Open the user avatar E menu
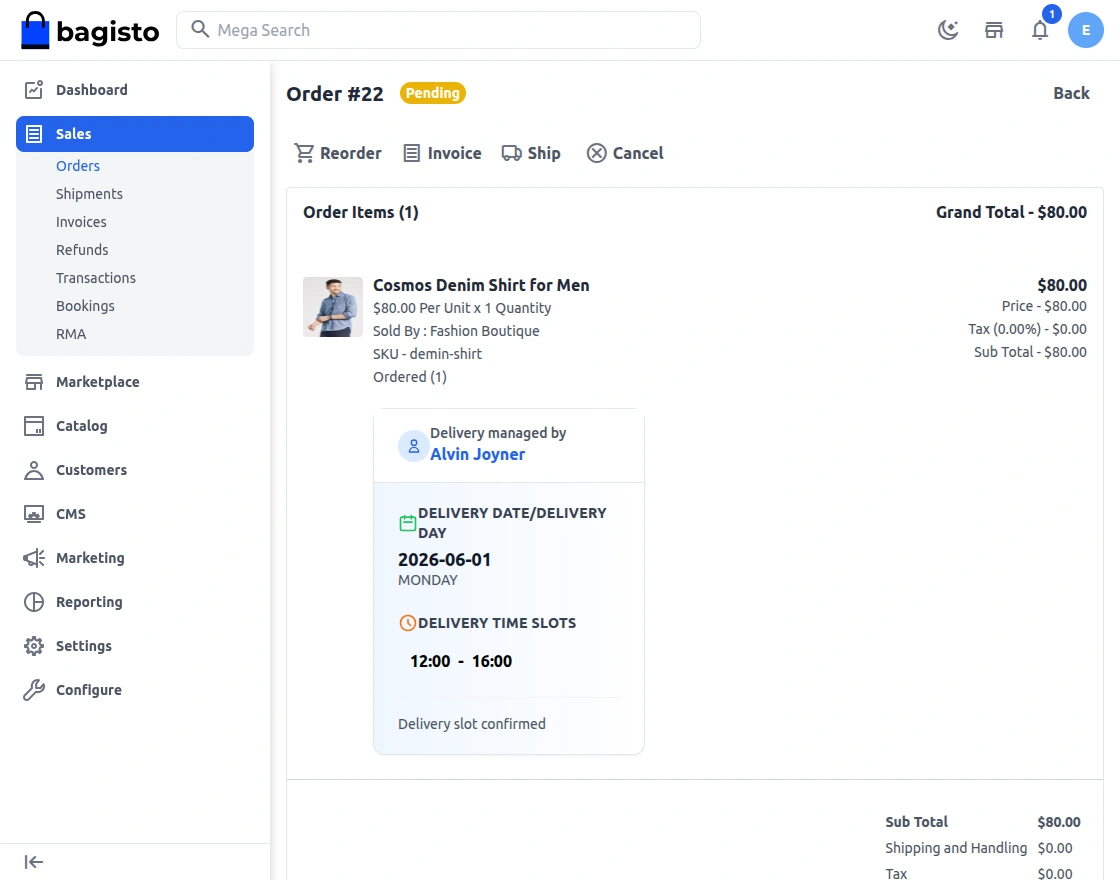Screen dimensions: 1120x880 [1086, 30]
